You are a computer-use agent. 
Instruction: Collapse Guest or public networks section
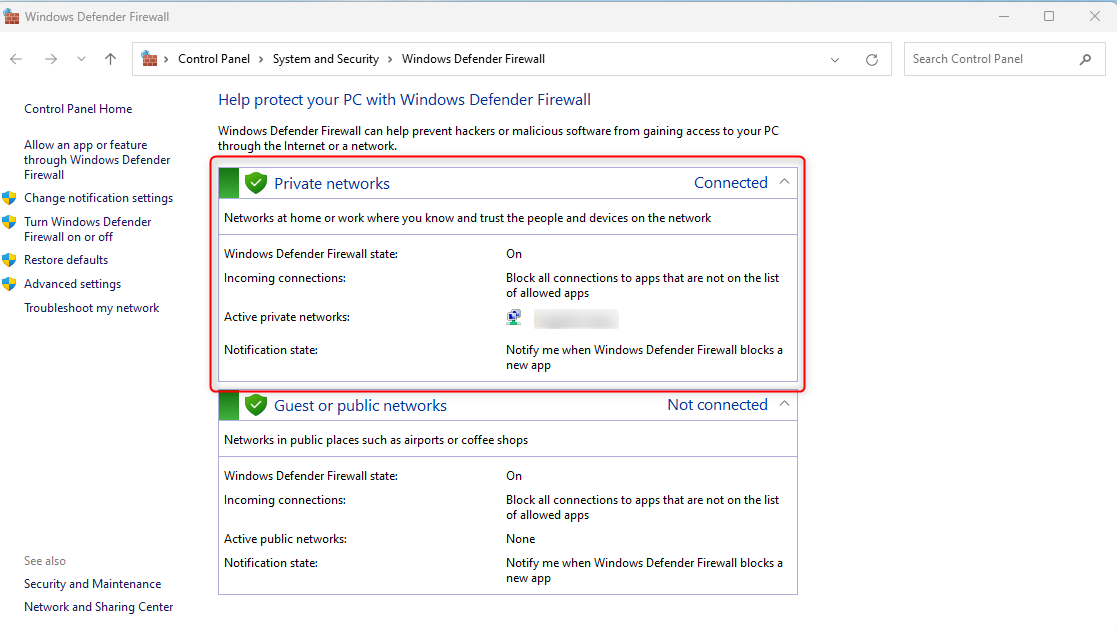tap(784, 404)
